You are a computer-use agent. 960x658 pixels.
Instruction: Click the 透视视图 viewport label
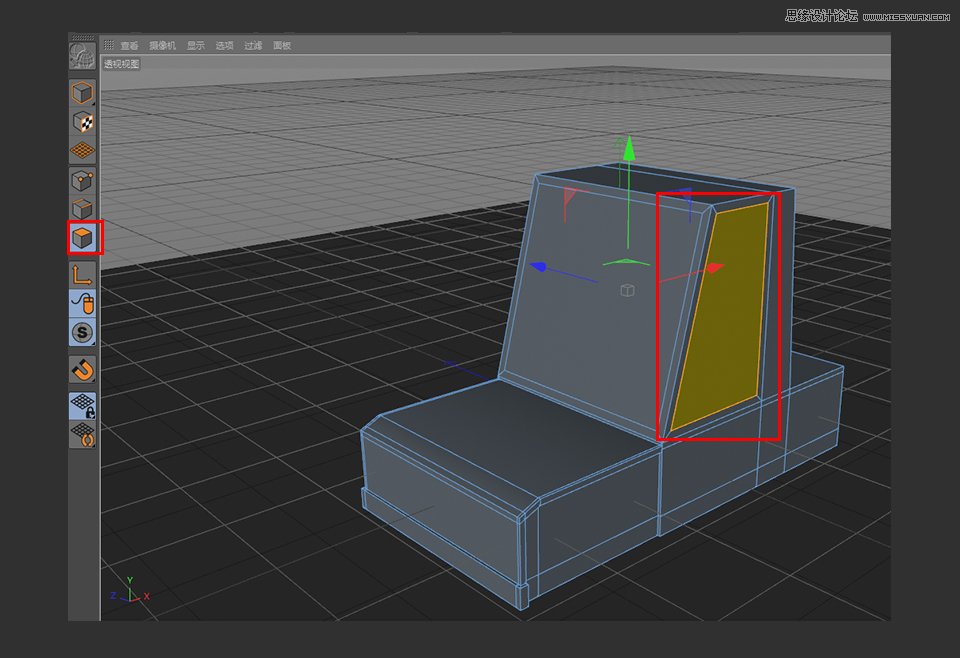click(120, 62)
